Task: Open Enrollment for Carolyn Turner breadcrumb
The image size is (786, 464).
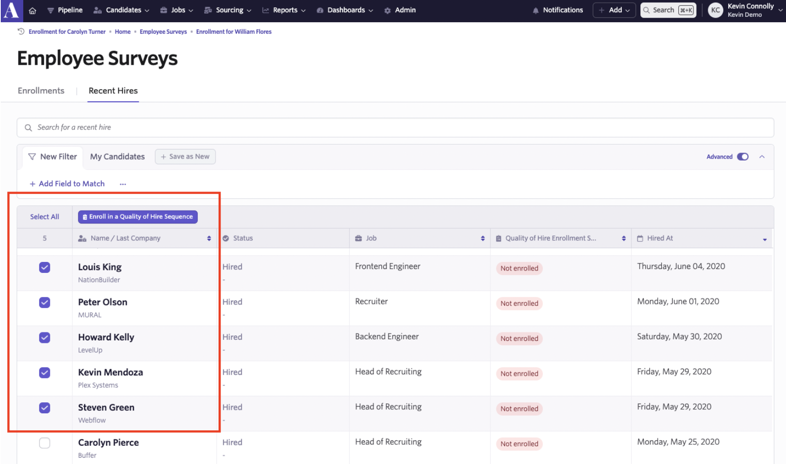Action: point(67,32)
